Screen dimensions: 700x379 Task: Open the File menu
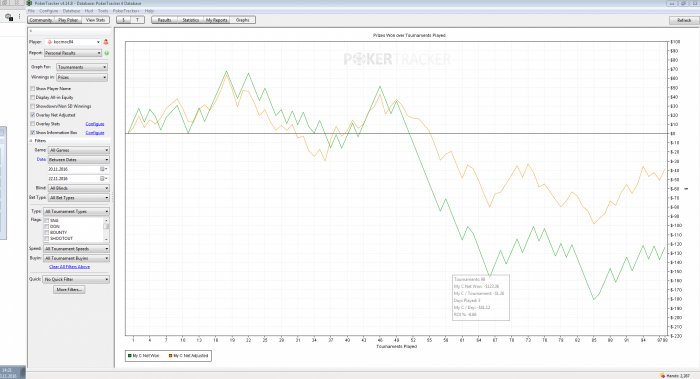coord(31,11)
